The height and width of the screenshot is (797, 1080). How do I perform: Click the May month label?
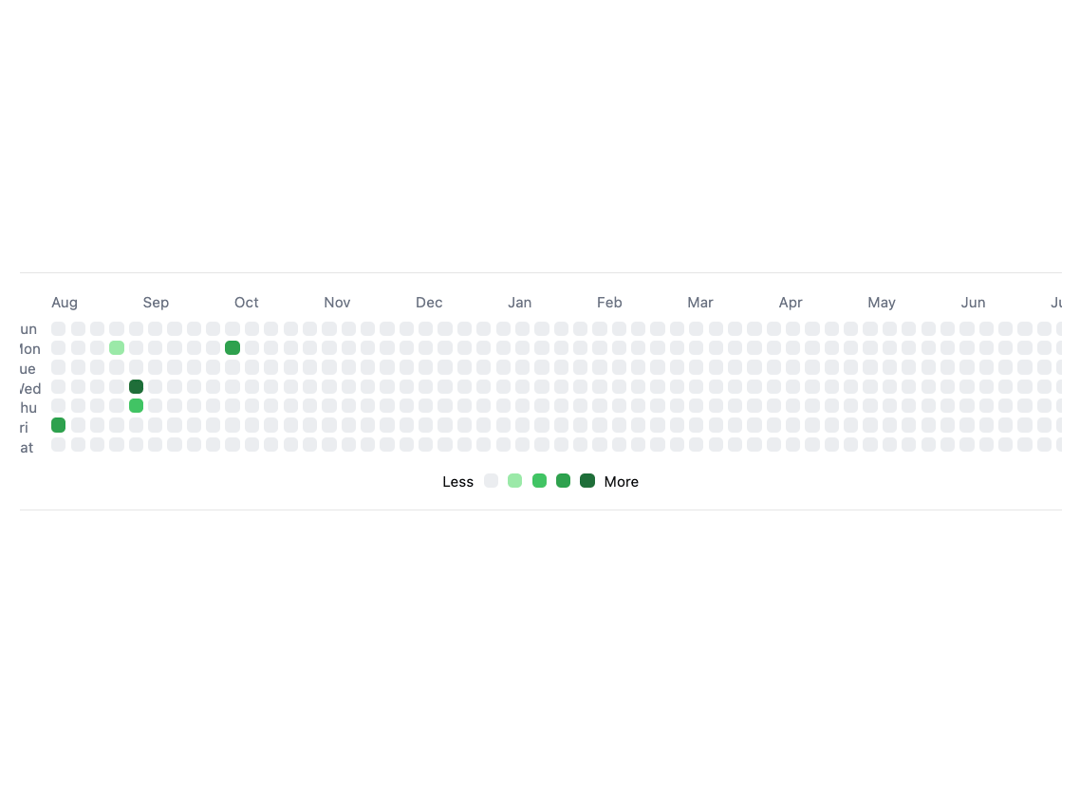(x=882, y=302)
